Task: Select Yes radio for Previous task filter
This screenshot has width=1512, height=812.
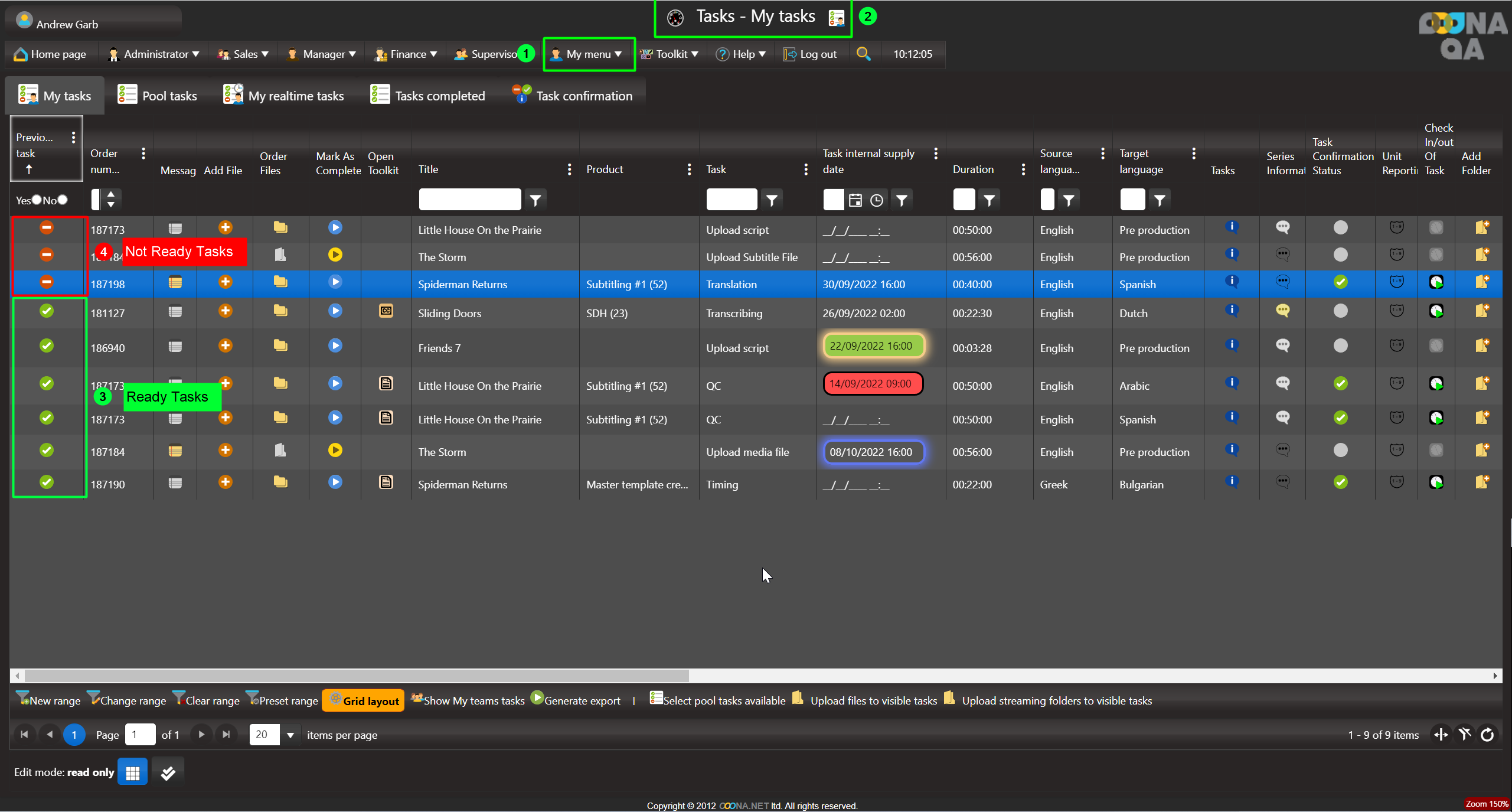Action: (x=37, y=200)
